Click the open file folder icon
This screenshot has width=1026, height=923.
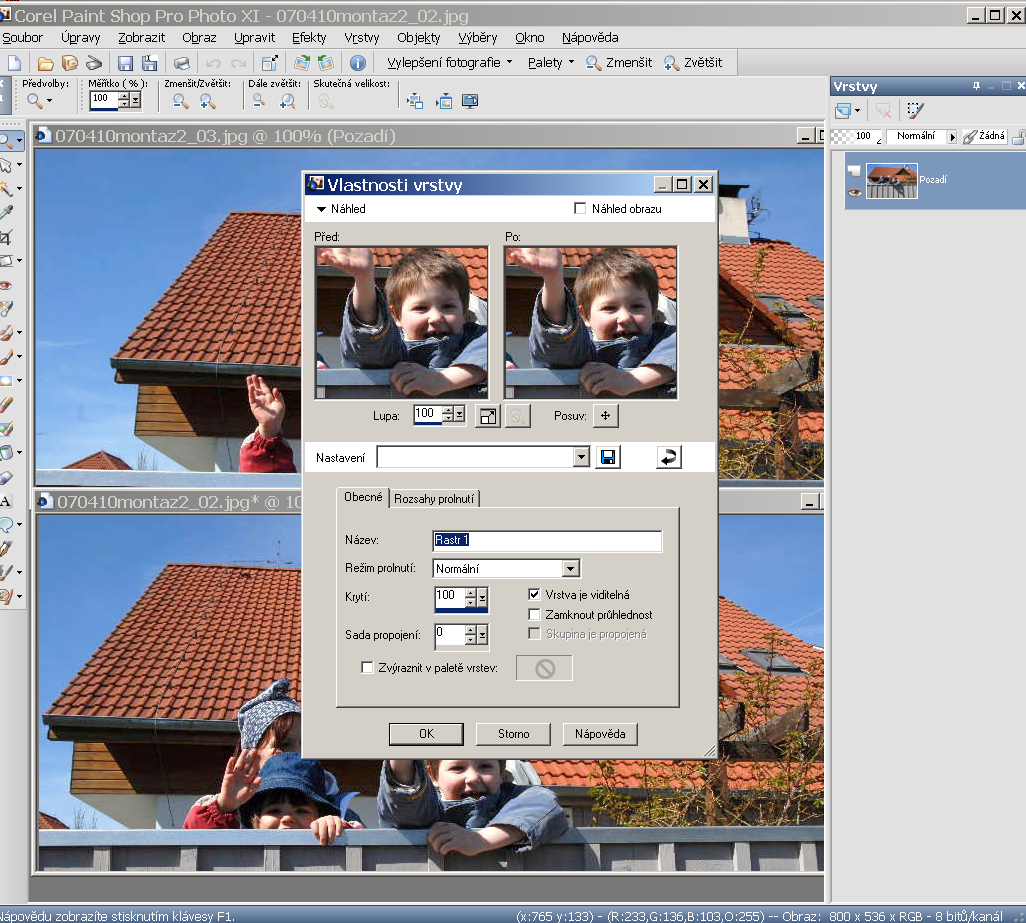(x=46, y=63)
